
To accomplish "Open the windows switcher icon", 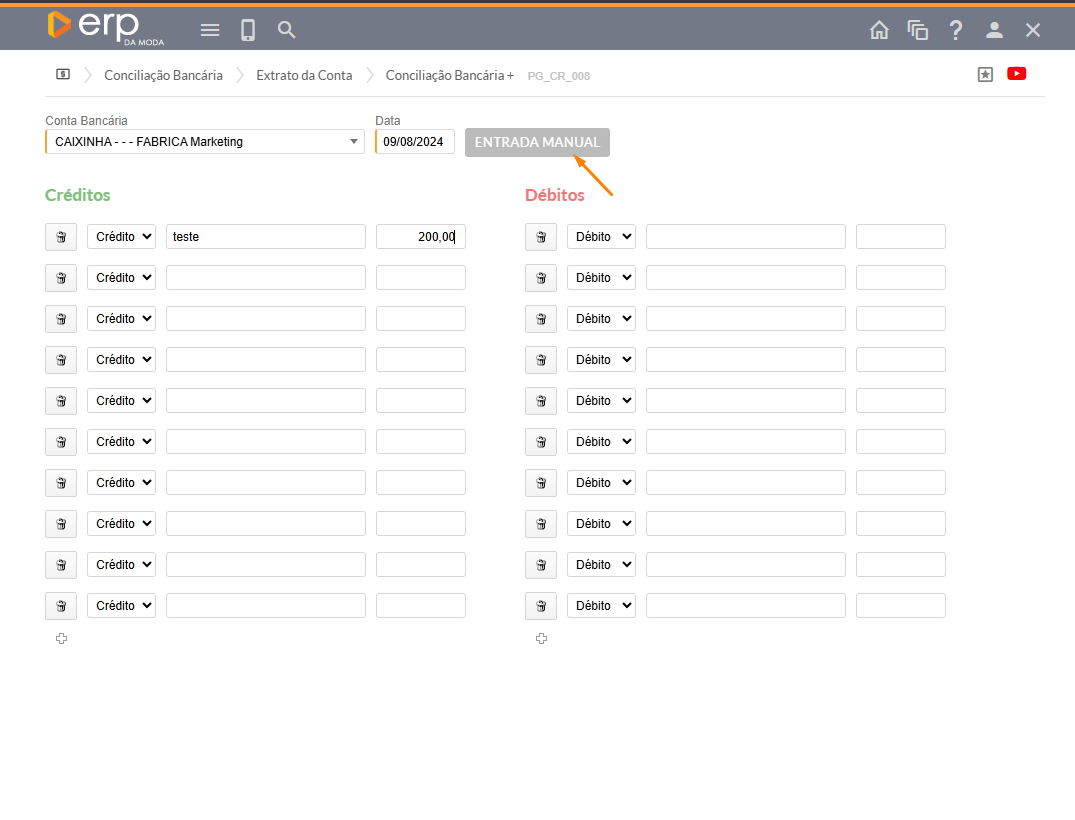I will tap(917, 30).
